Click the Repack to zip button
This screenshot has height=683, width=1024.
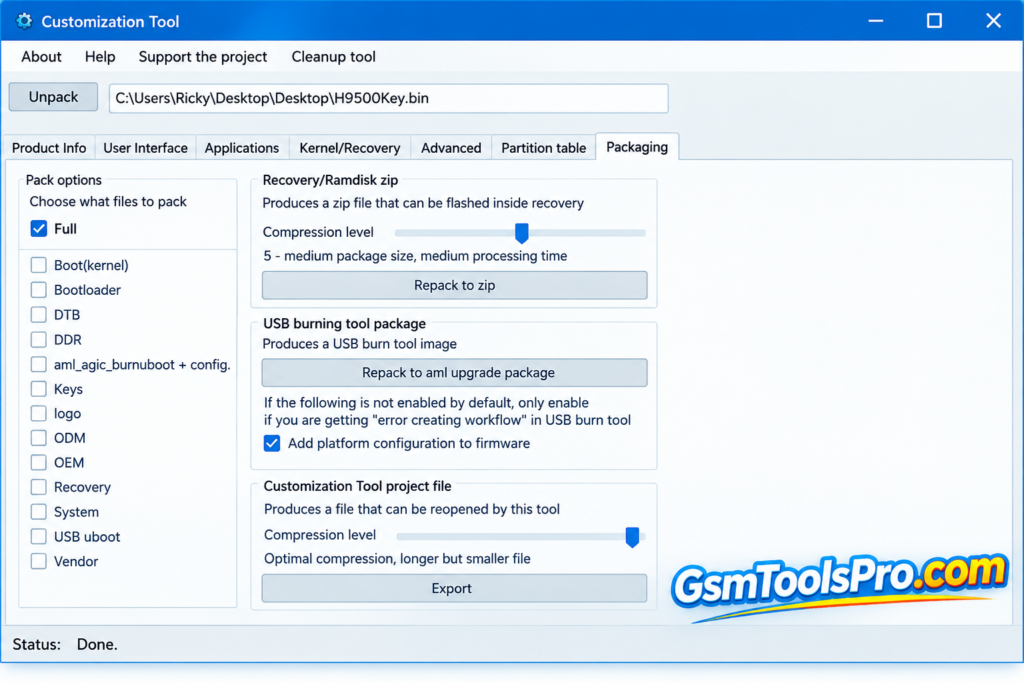coord(455,285)
